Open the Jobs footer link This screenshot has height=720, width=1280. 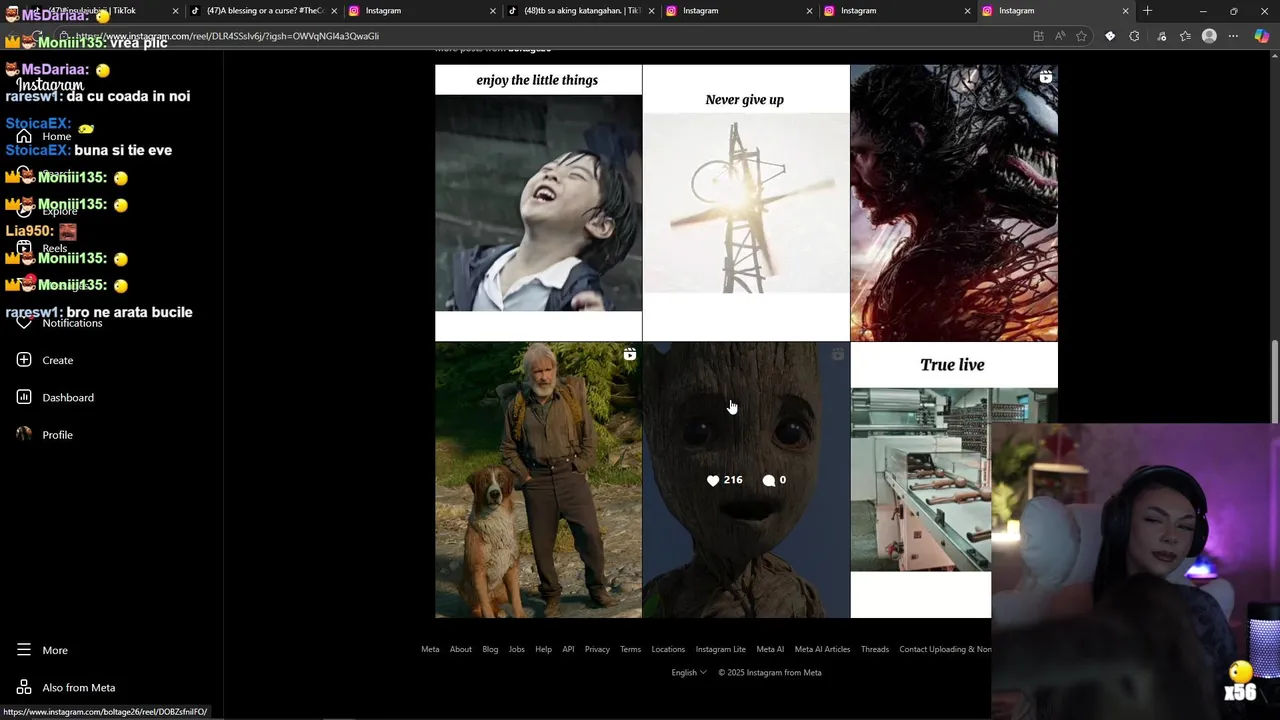(x=517, y=649)
